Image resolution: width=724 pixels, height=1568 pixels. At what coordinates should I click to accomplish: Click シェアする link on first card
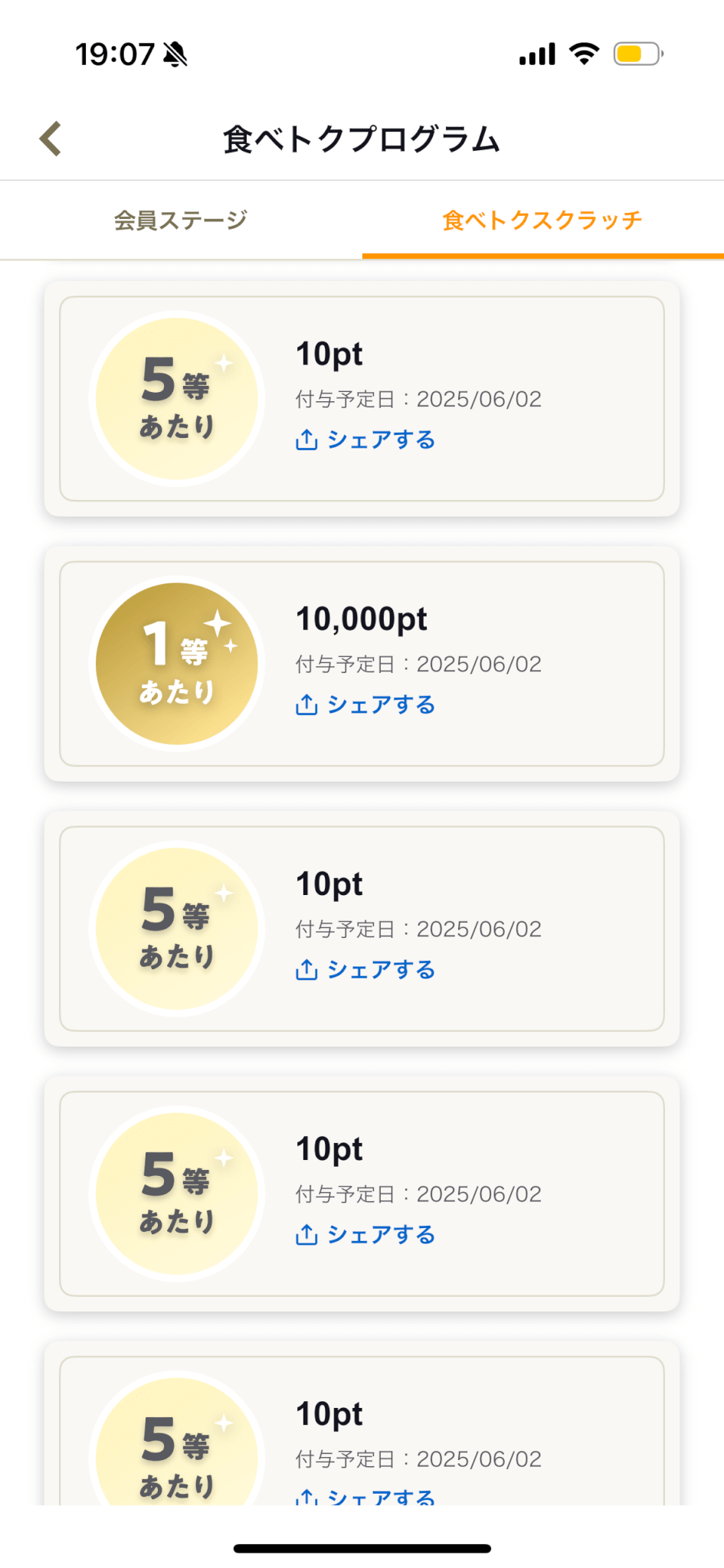[381, 439]
